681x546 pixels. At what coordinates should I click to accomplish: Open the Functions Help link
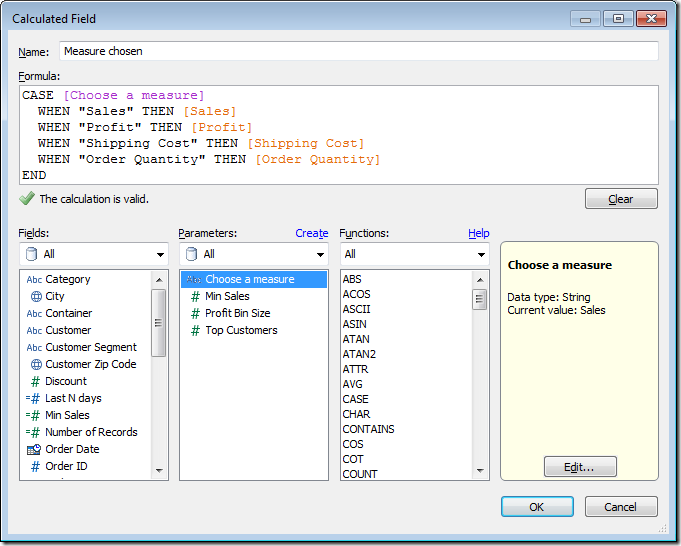(478, 233)
